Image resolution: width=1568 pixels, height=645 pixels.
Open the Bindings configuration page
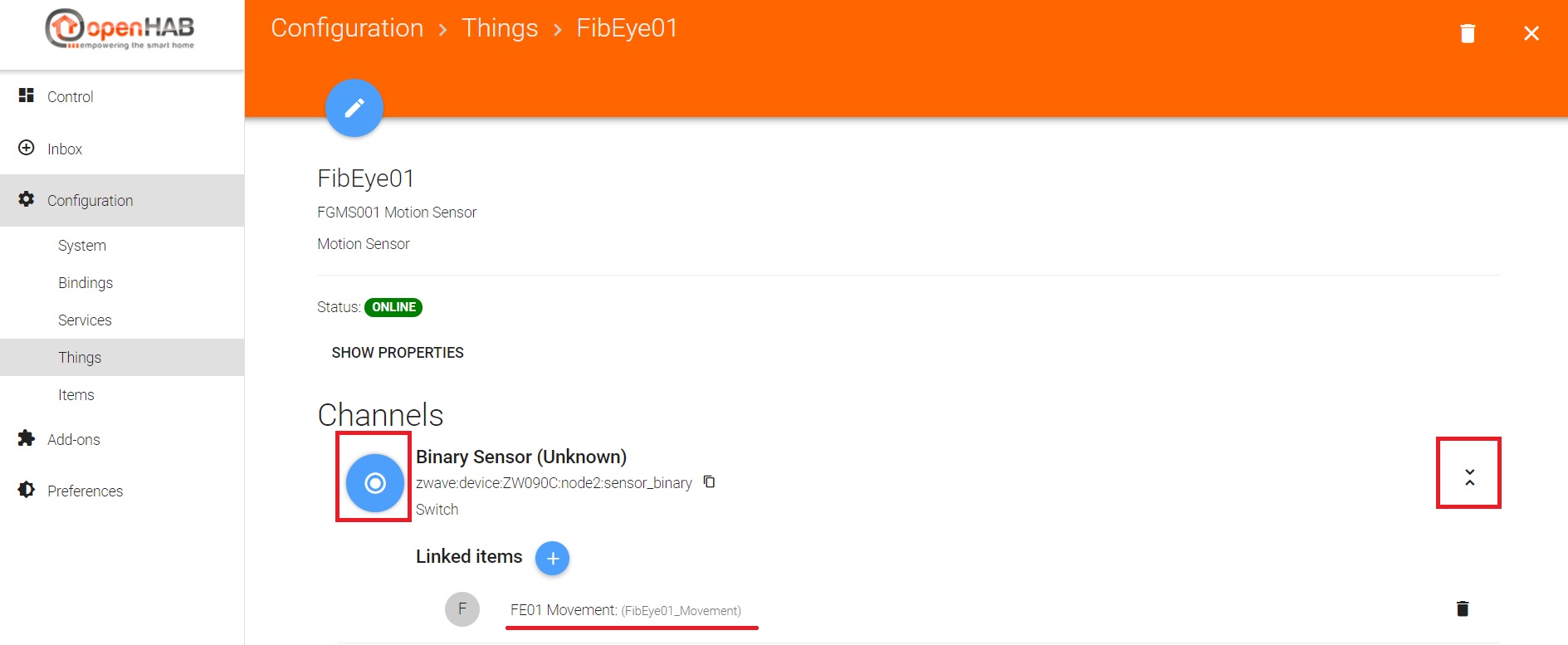pyautogui.click(x=85, y=283)
